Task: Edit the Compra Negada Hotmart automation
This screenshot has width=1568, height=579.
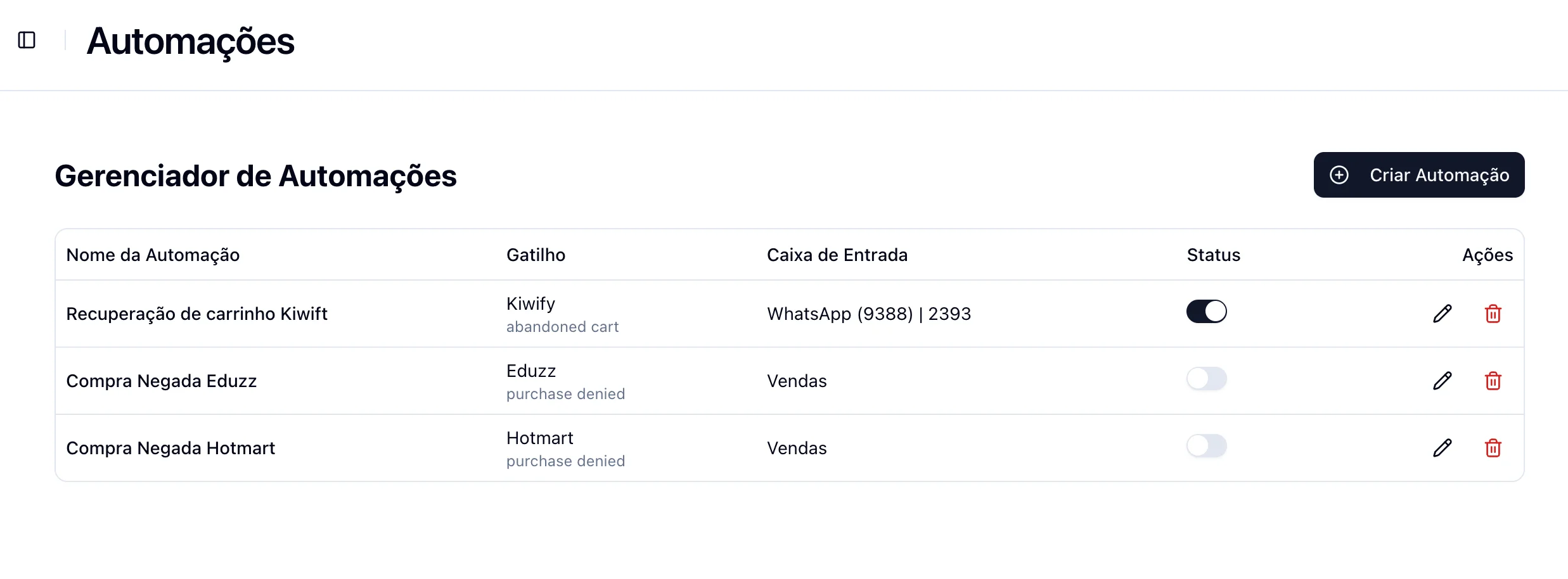Action: click(1443, 448)
